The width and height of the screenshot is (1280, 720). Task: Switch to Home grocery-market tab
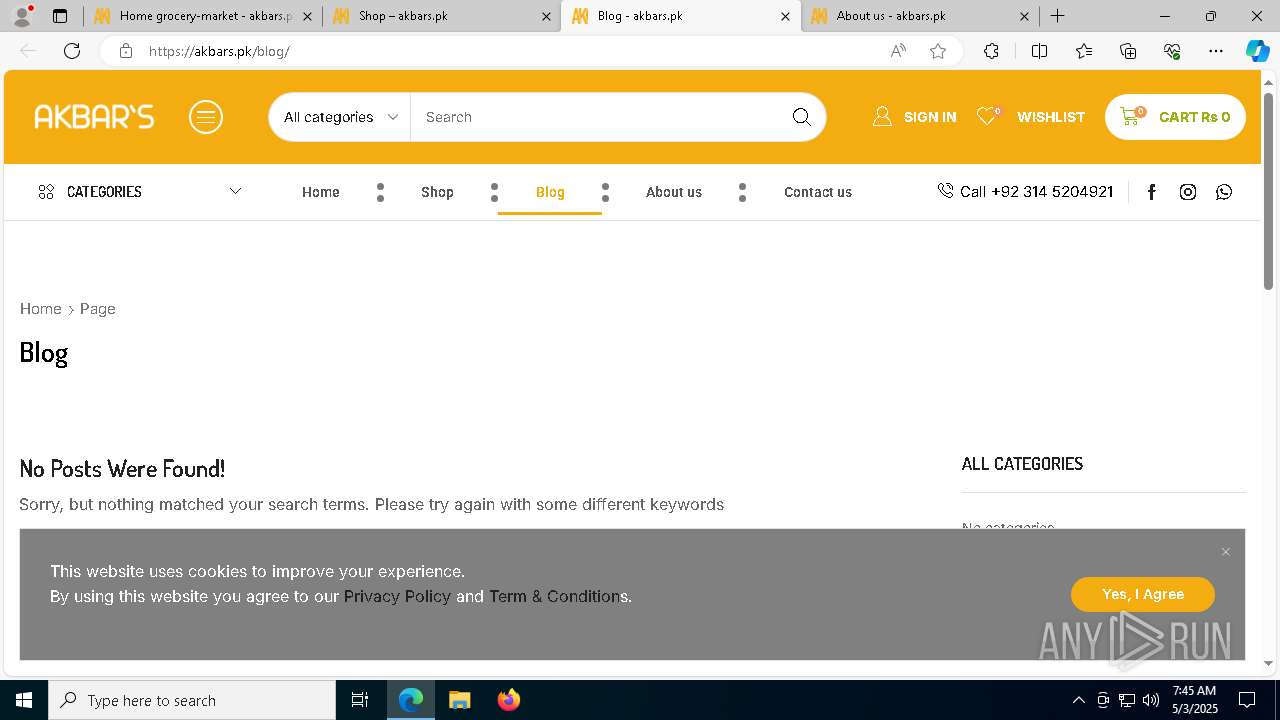pos(203,16)
